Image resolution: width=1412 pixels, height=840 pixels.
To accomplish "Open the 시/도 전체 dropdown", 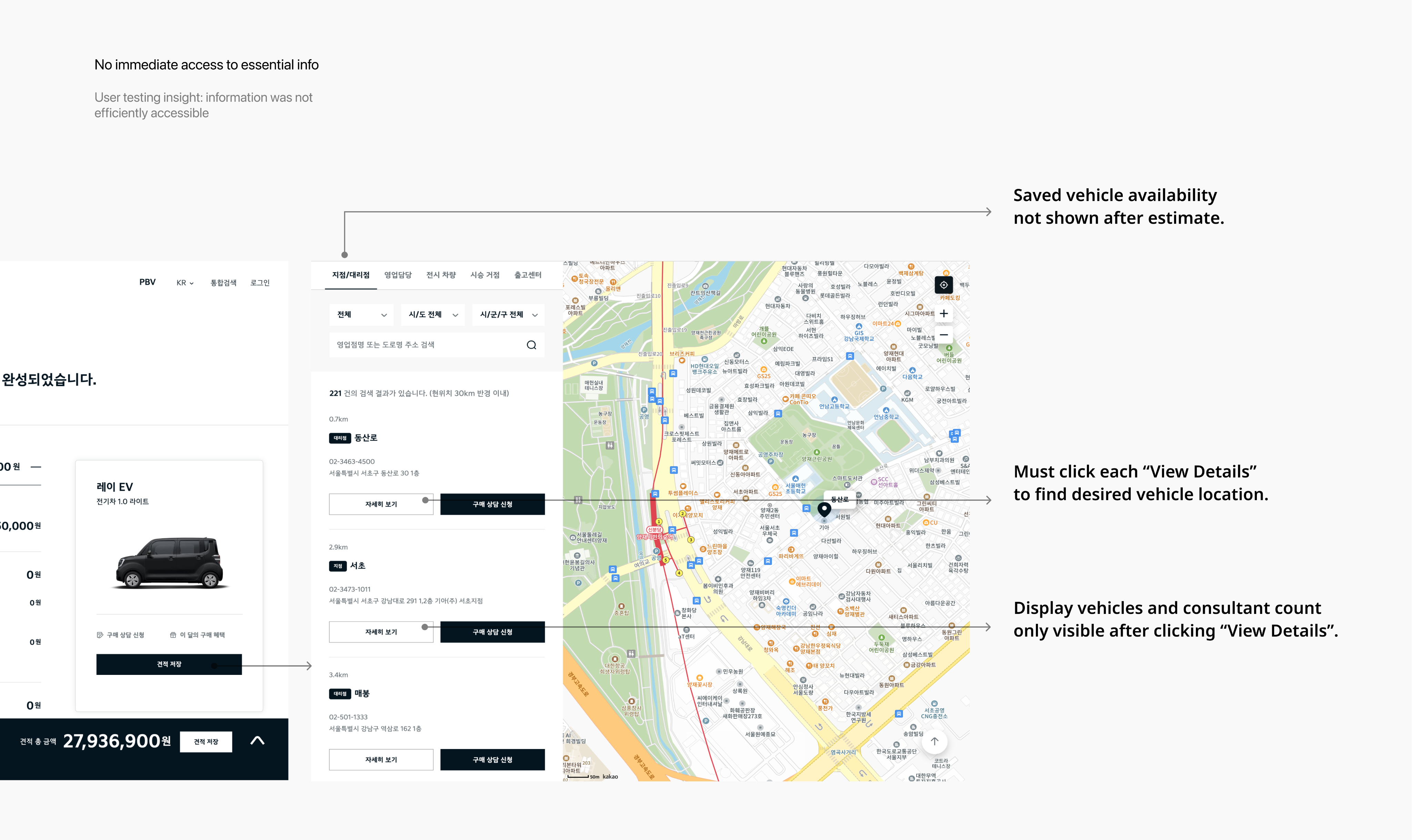I will (x=433, y=315).
